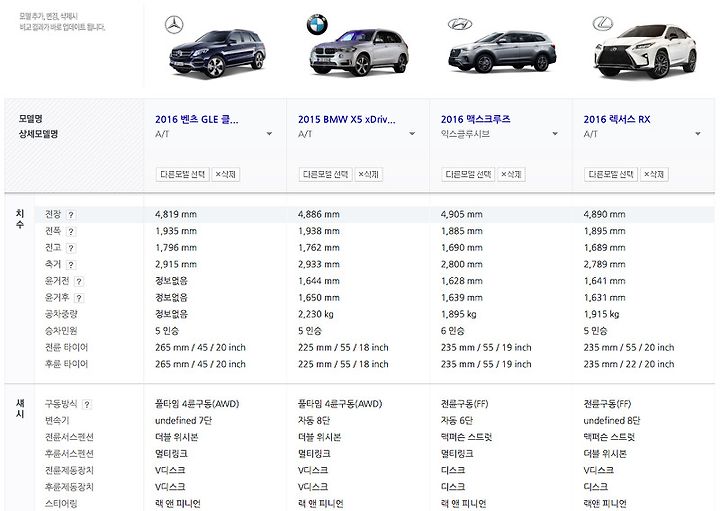Click the 235 mm / 22 / 20 inch value
720x511 pixels.
click(629, 364)
